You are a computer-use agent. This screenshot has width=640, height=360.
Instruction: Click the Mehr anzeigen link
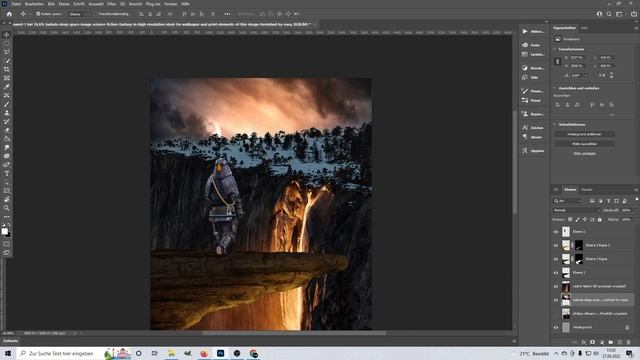pyautogui.click(x=584, y=154)
